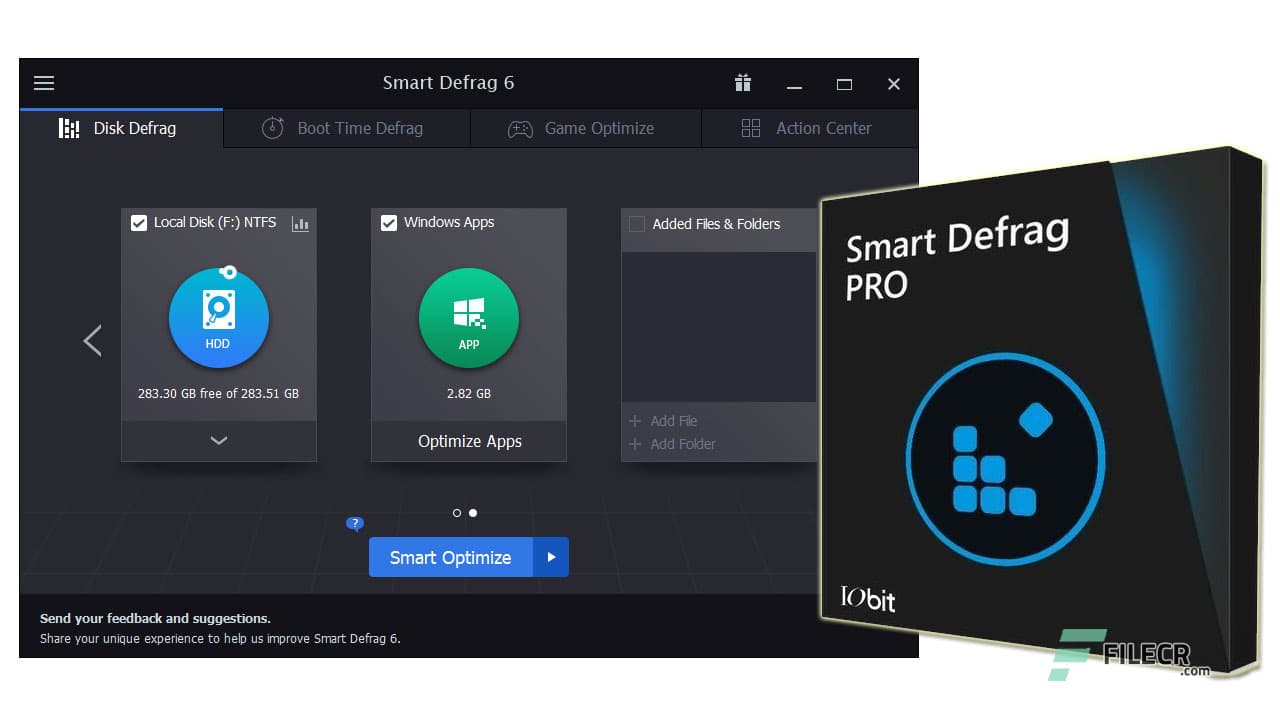Click the Action Center grid icon
This screenshot has height=720, width=1280.
(751, 128)
